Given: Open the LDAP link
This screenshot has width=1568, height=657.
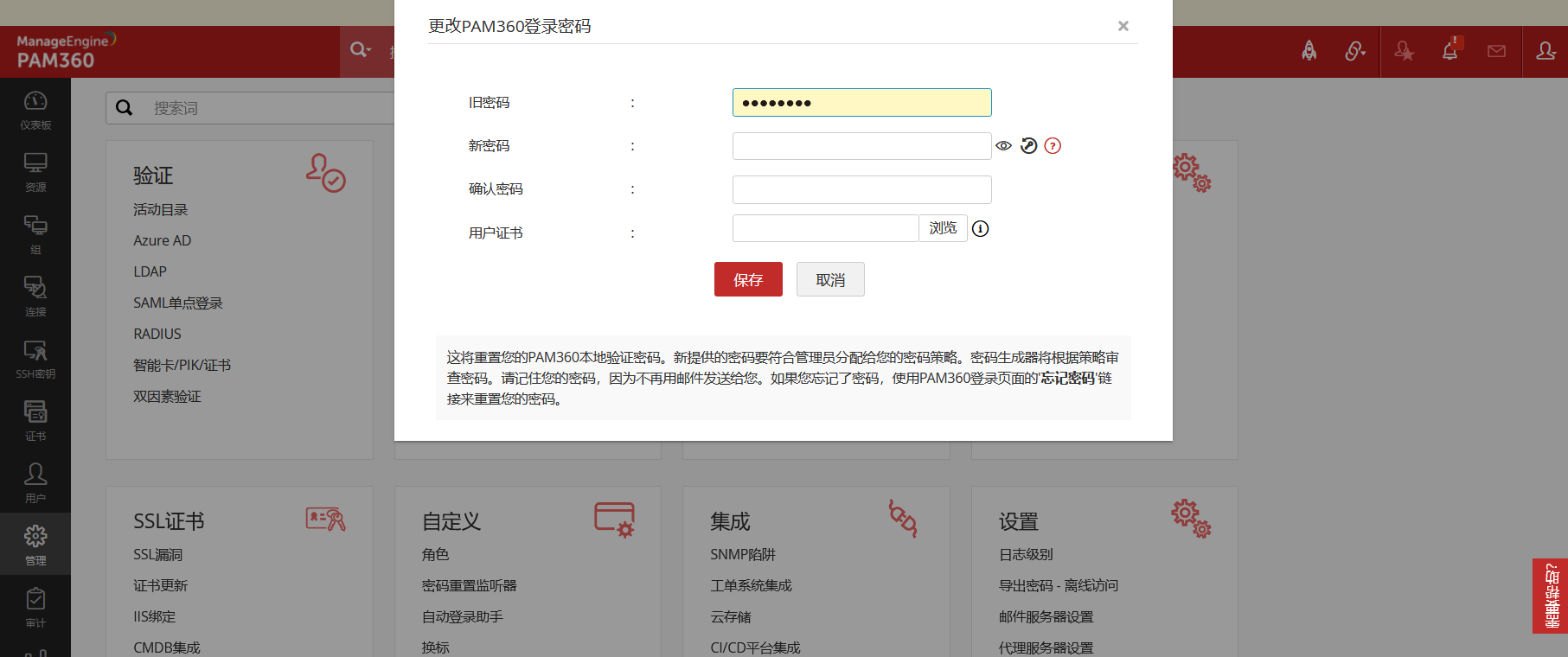Looking at the screenshot, I should click(x=150, y=271).
